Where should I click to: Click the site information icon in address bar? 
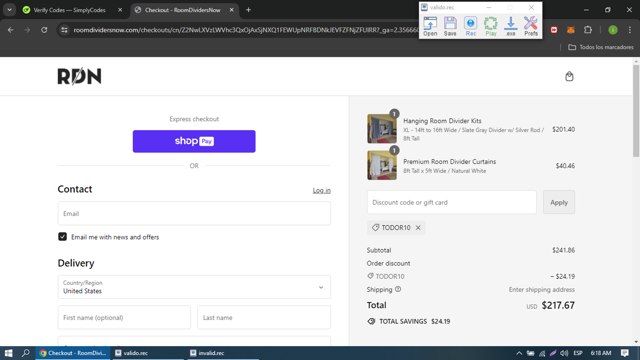pyautogui.click(x=64, y=30)
